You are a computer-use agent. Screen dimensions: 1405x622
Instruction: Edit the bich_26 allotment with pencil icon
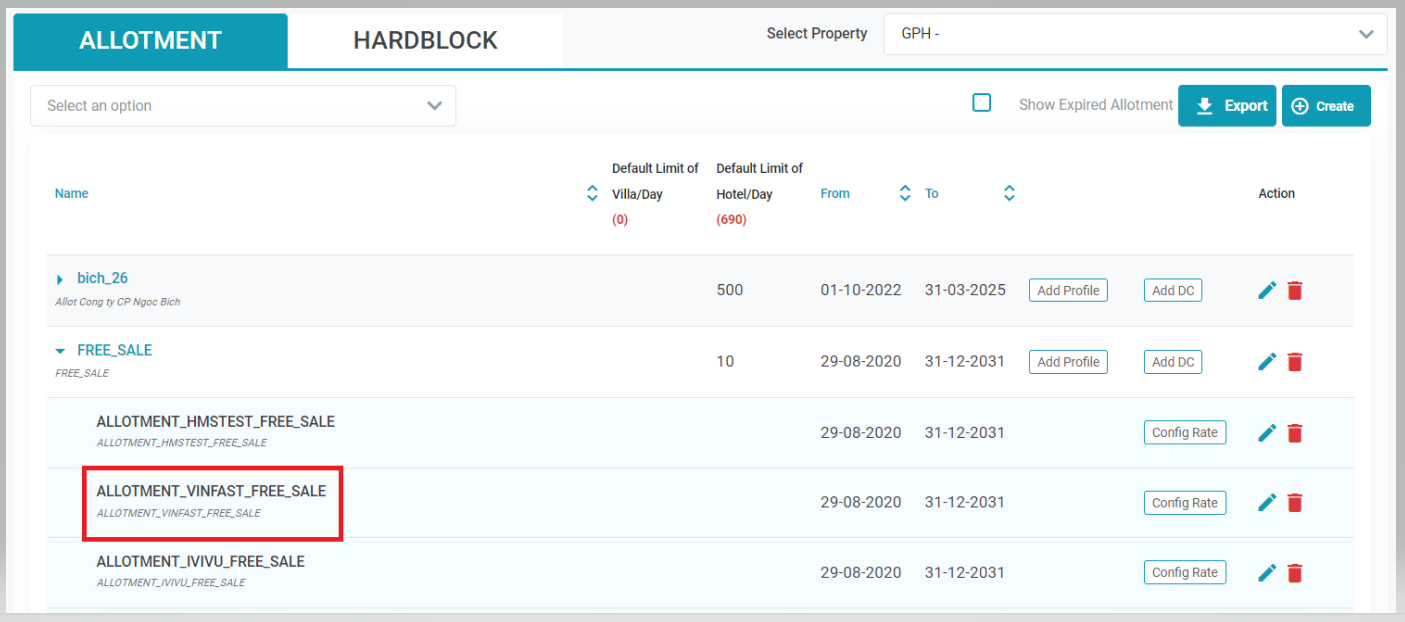coord(1267,291)
